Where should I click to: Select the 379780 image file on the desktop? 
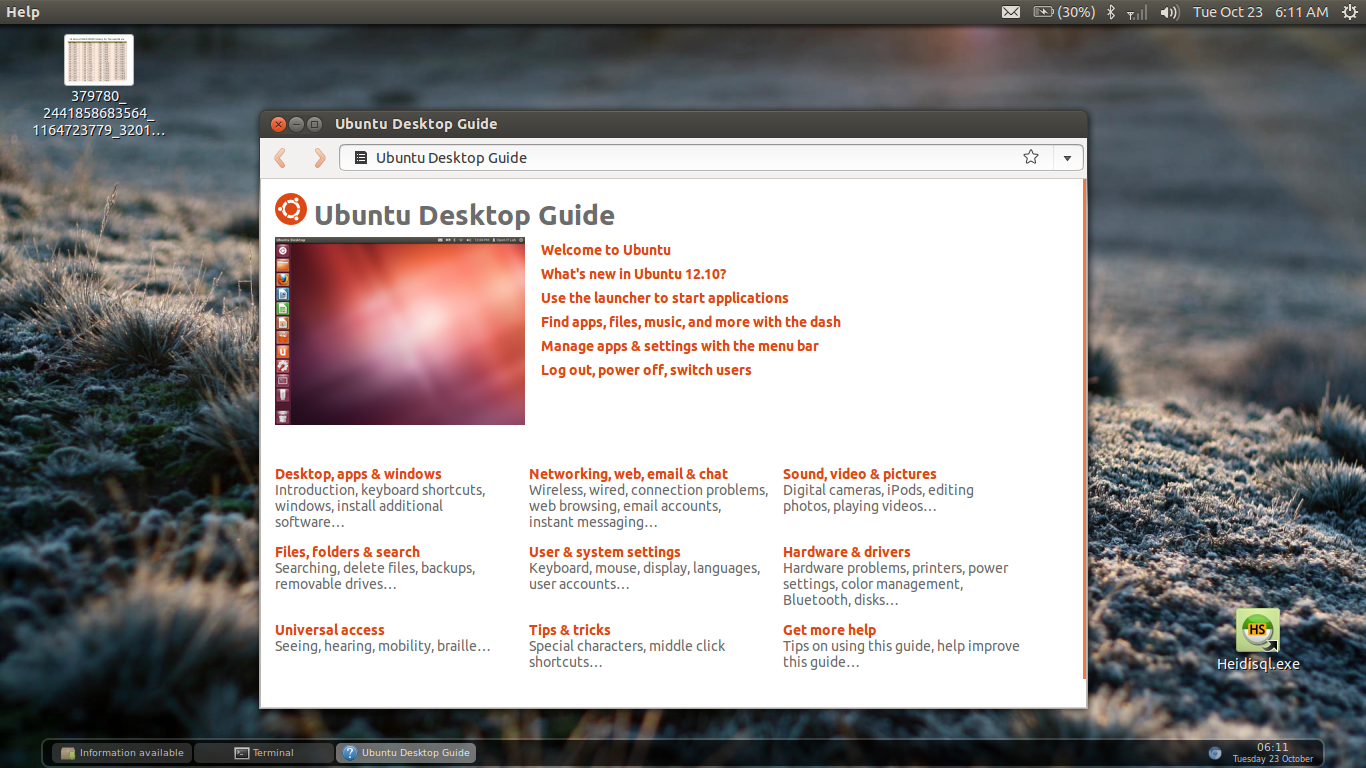(x=99, y=86)
